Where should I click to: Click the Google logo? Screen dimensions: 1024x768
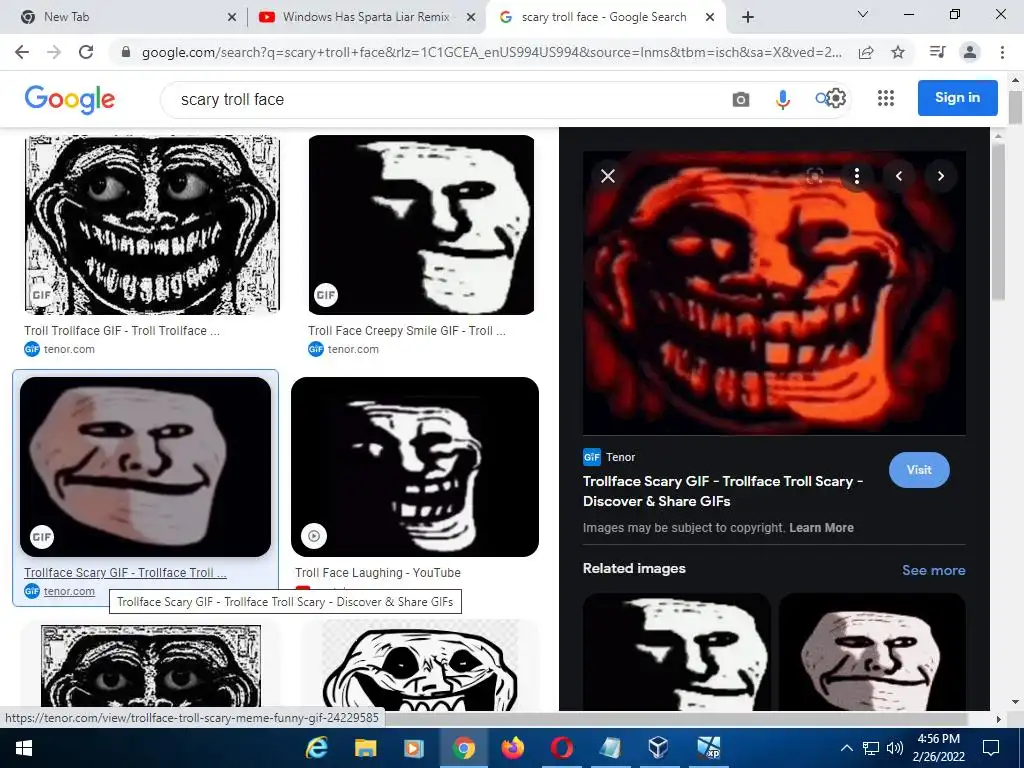tap(70, 100)
